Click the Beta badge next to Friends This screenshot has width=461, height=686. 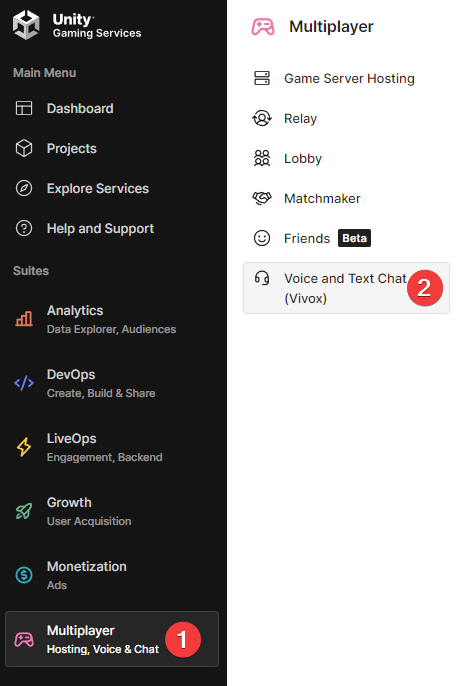pyautogui.click(x=354, y=238)
